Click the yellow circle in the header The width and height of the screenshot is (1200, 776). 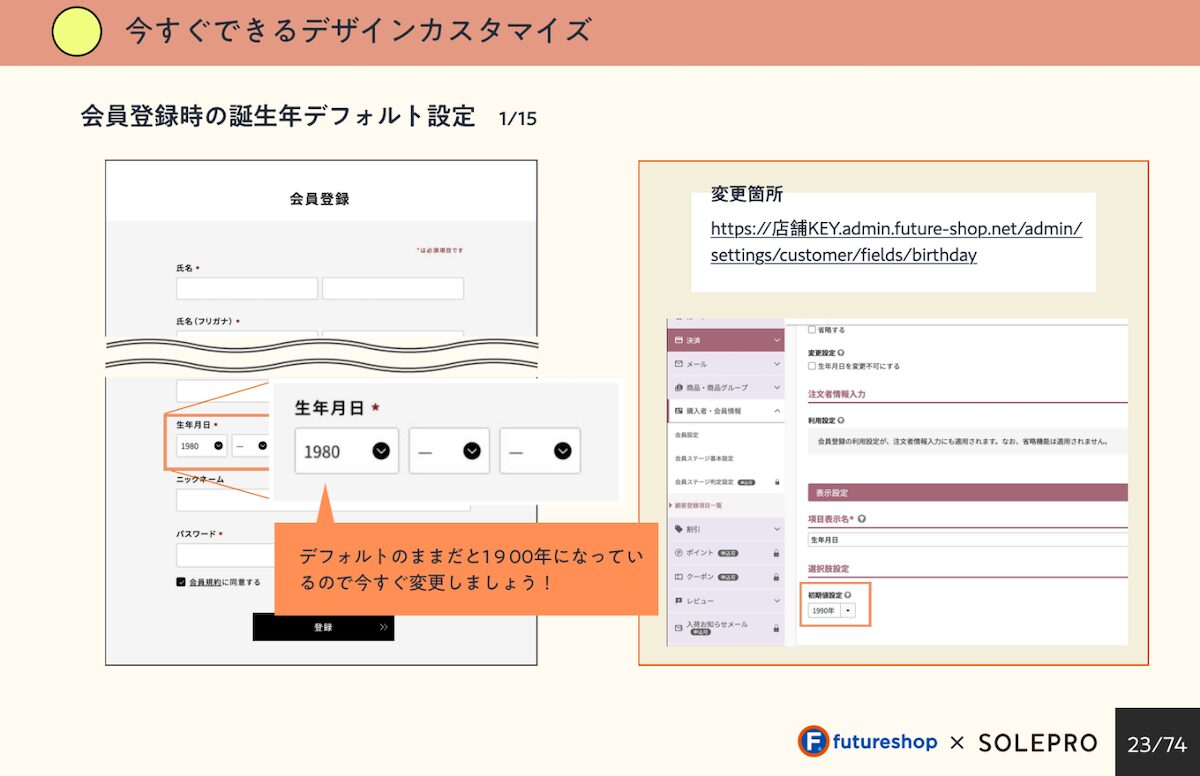[77, 31]
